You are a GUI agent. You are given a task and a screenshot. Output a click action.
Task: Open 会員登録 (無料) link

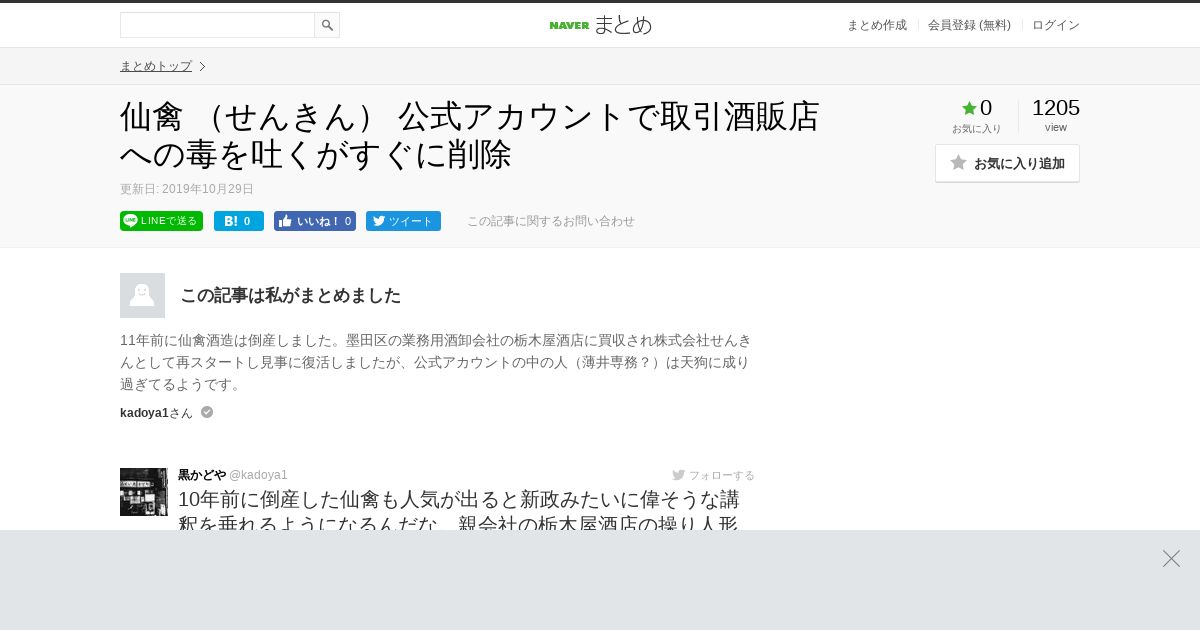pos(969,25)
